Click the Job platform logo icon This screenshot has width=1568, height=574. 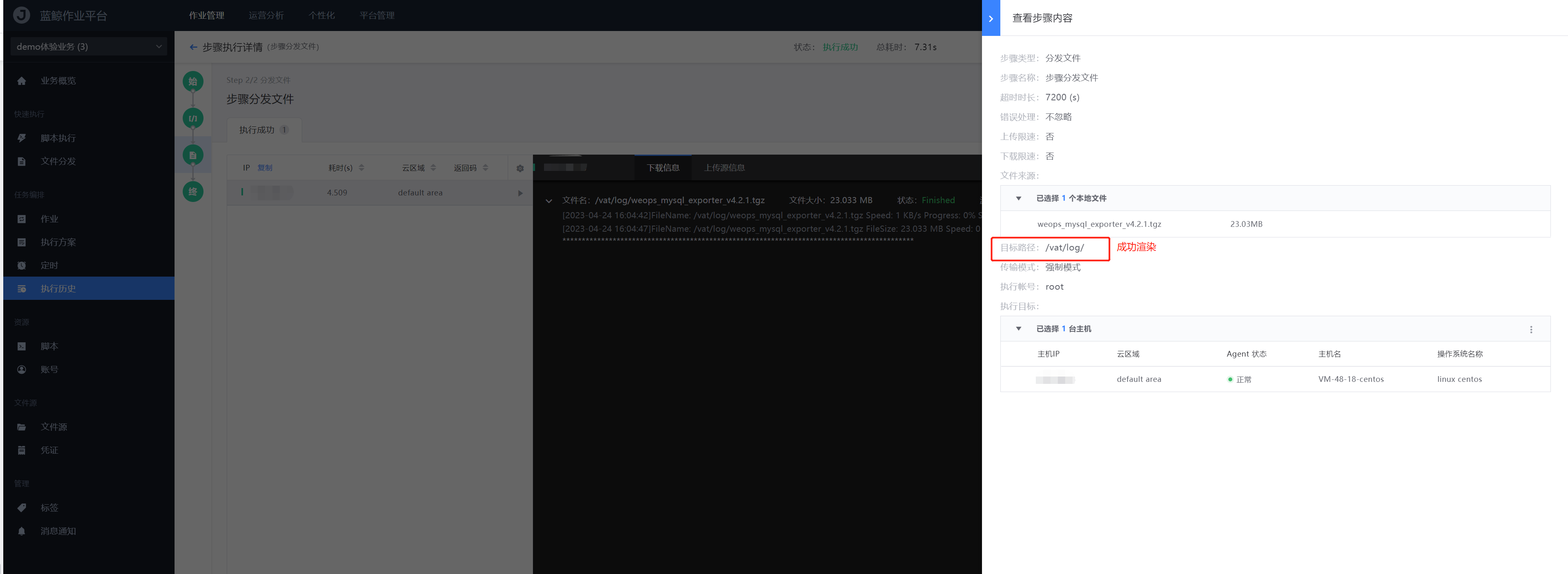point(21,15)
